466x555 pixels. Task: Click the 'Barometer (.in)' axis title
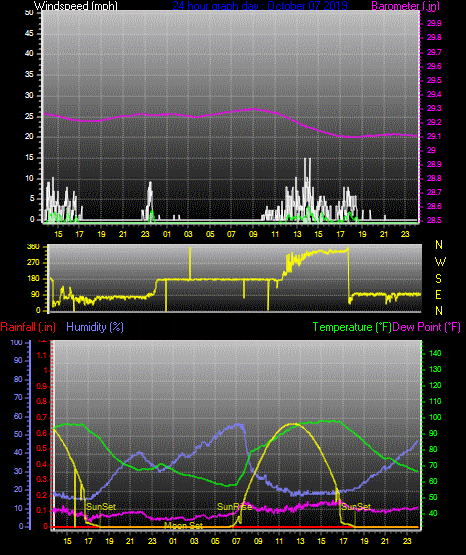click(405, 6)
